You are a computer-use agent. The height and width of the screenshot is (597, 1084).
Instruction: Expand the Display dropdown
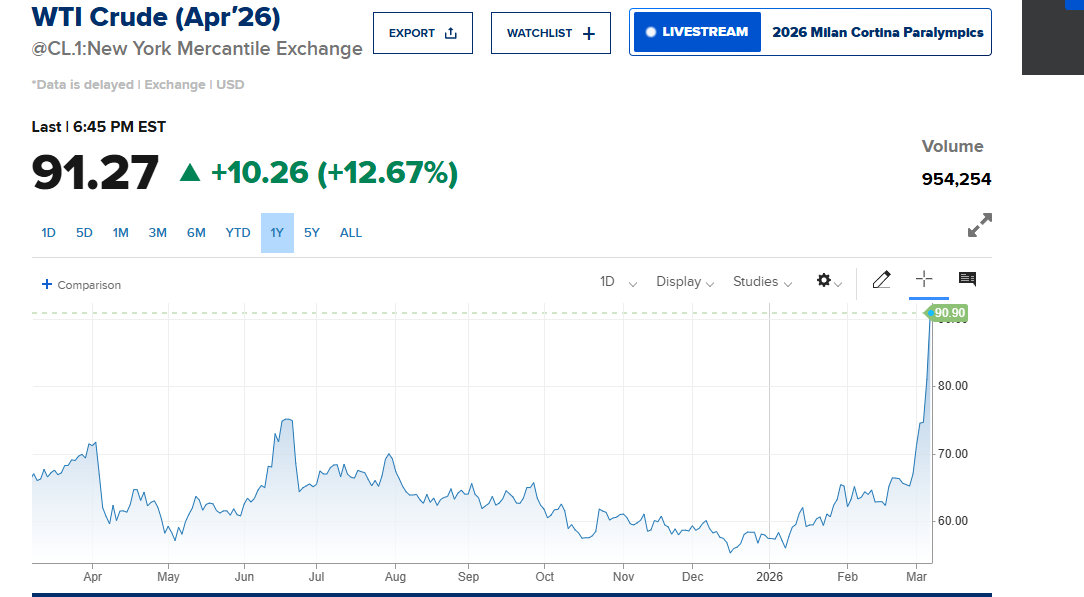(x=685, y=282)
